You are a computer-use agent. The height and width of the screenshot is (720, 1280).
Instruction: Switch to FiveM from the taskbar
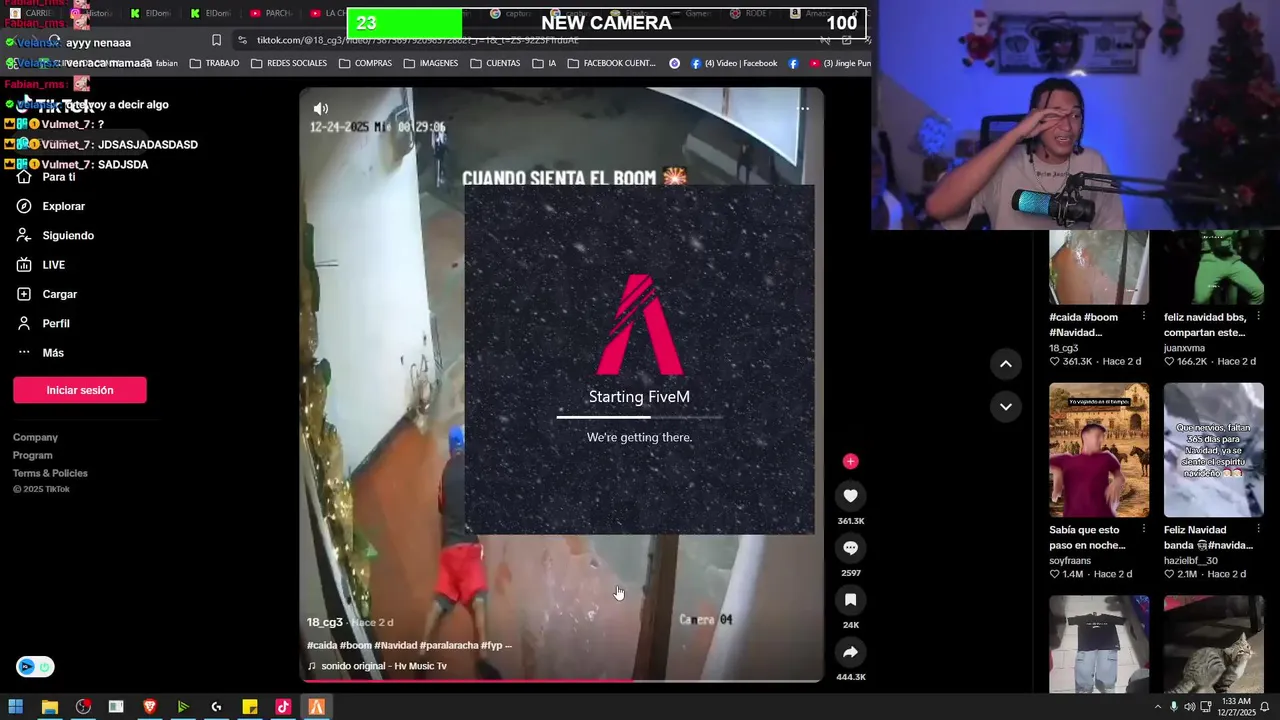pos(316,707)
